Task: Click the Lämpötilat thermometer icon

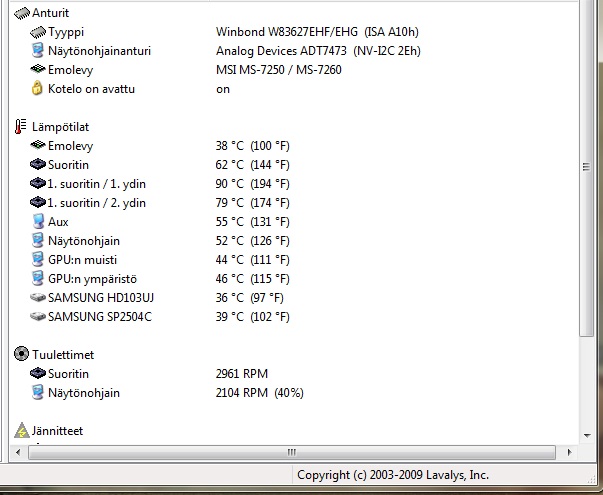Action: [x=20, y=127]
